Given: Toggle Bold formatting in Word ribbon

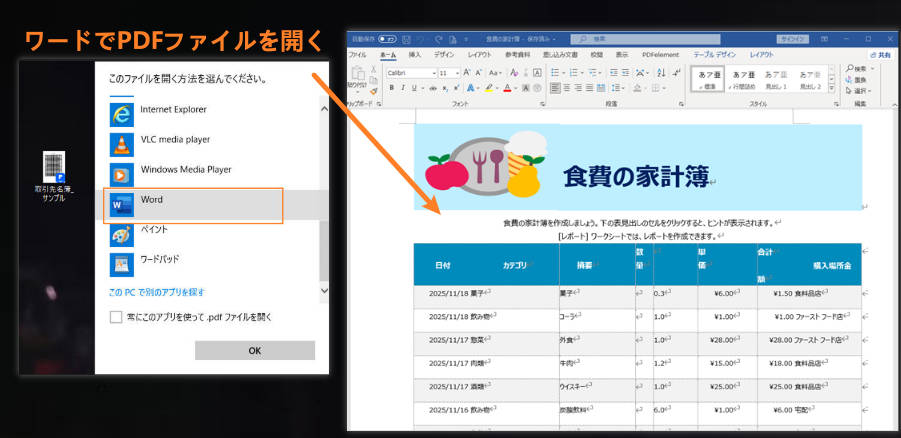Looking at the screenshot, I should pyautogui.click(x=392, y=88).
